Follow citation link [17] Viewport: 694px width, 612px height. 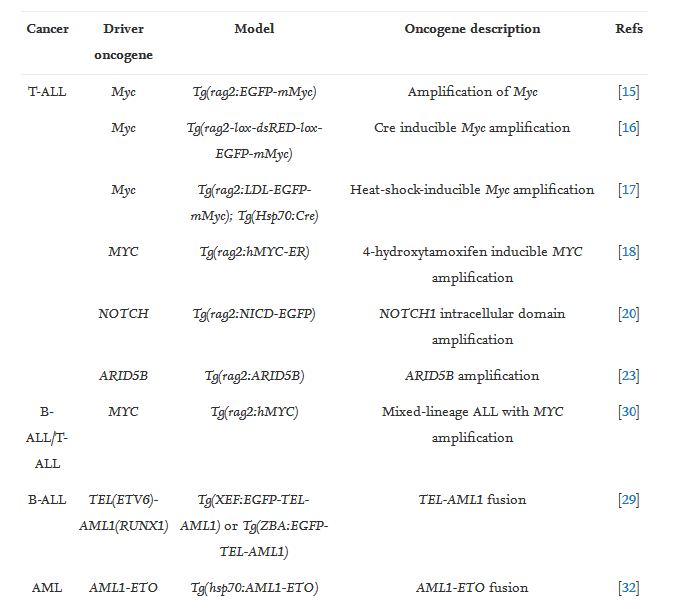(629, 190)
